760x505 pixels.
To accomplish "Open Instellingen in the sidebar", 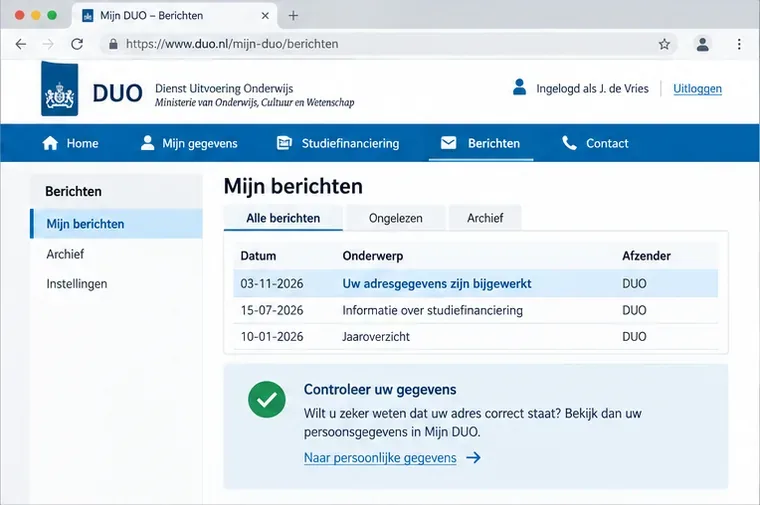I will point(77,284).
